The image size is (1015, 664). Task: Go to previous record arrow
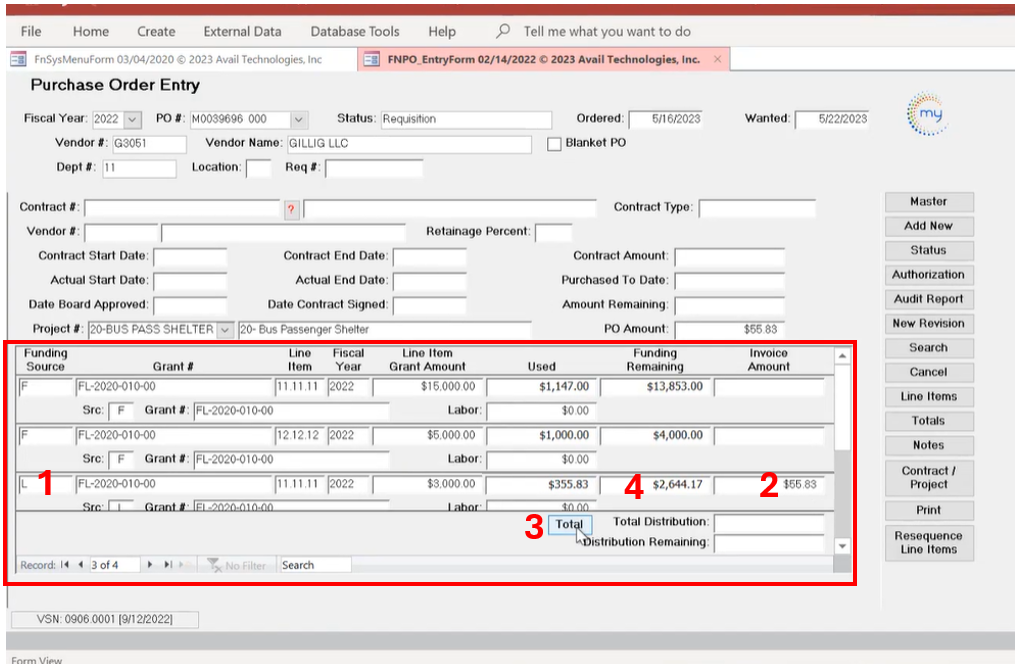click(80, 565)
